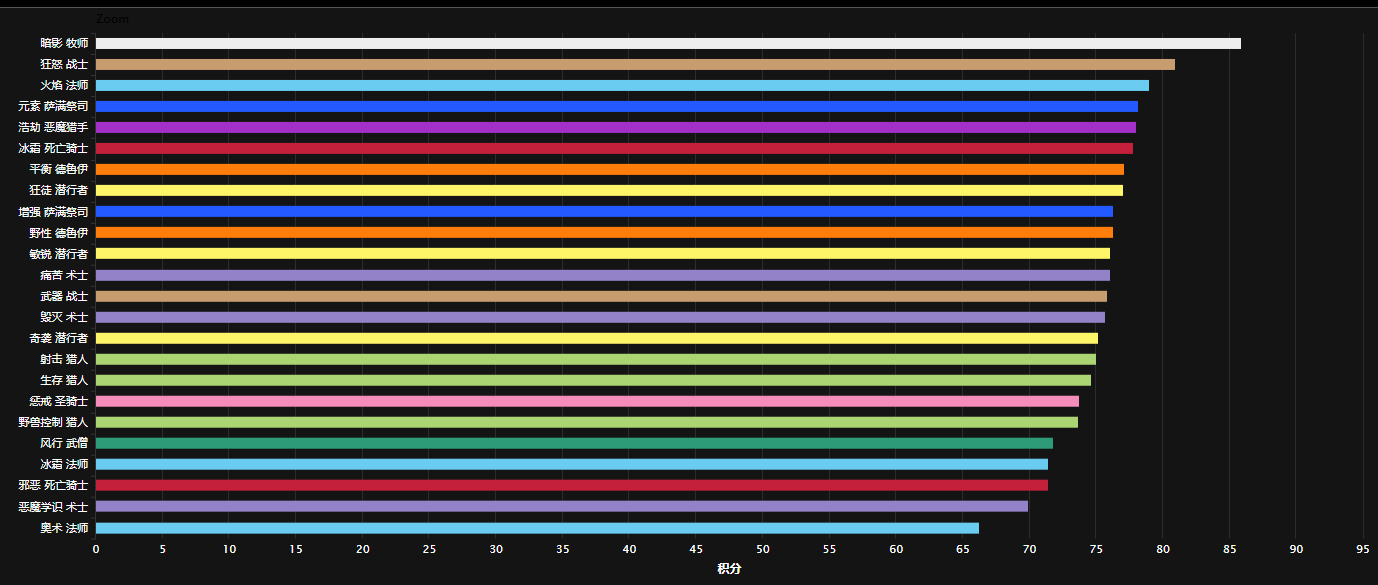Click the 邪恶 死亡骑士 axis label

click(53, 485)
